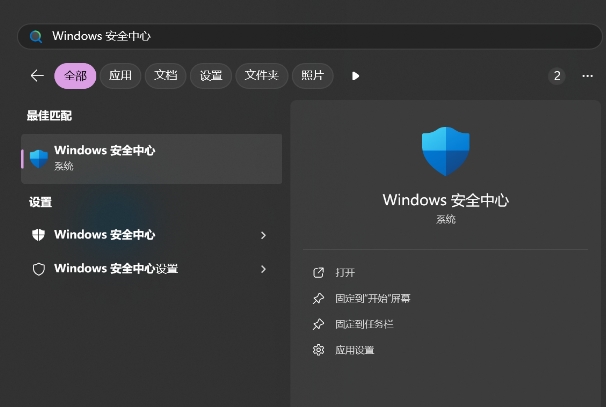Expand the chevron beside Windows 安全中心 under 设置
This screenshot has width=606, height=407.
tap(263, 235)
